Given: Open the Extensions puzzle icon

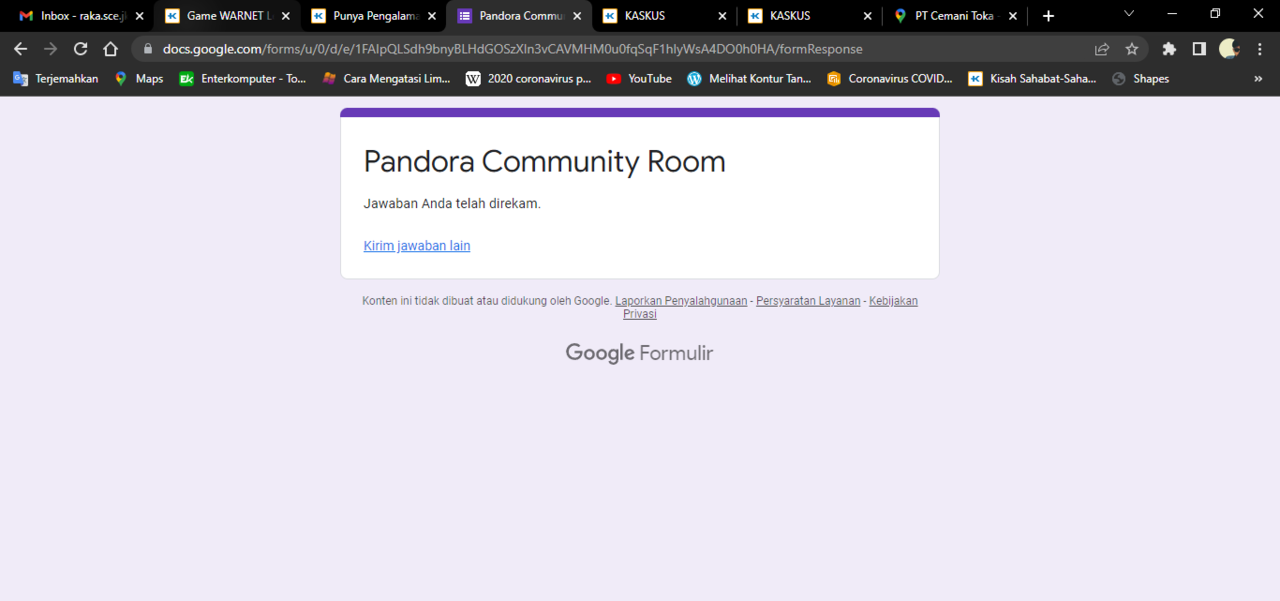Looking at the screenshot, I should pos(1169,49).
